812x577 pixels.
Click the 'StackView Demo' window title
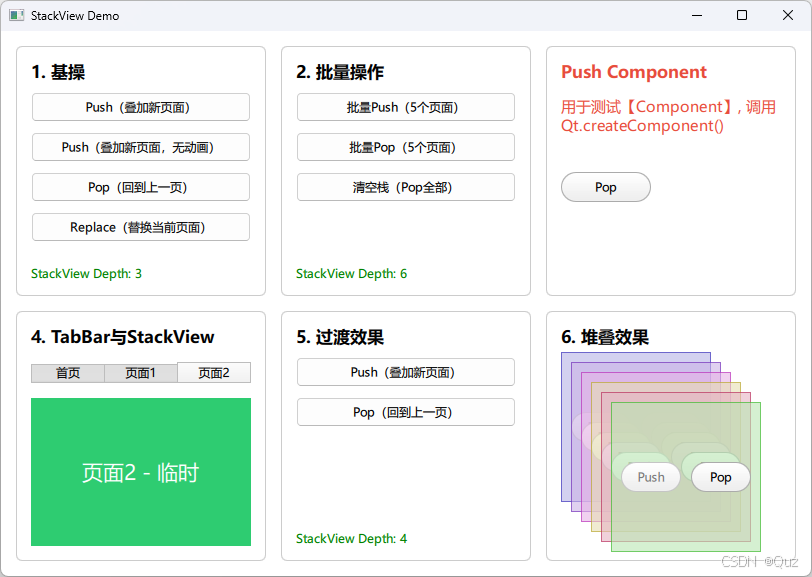click(75, 16)
